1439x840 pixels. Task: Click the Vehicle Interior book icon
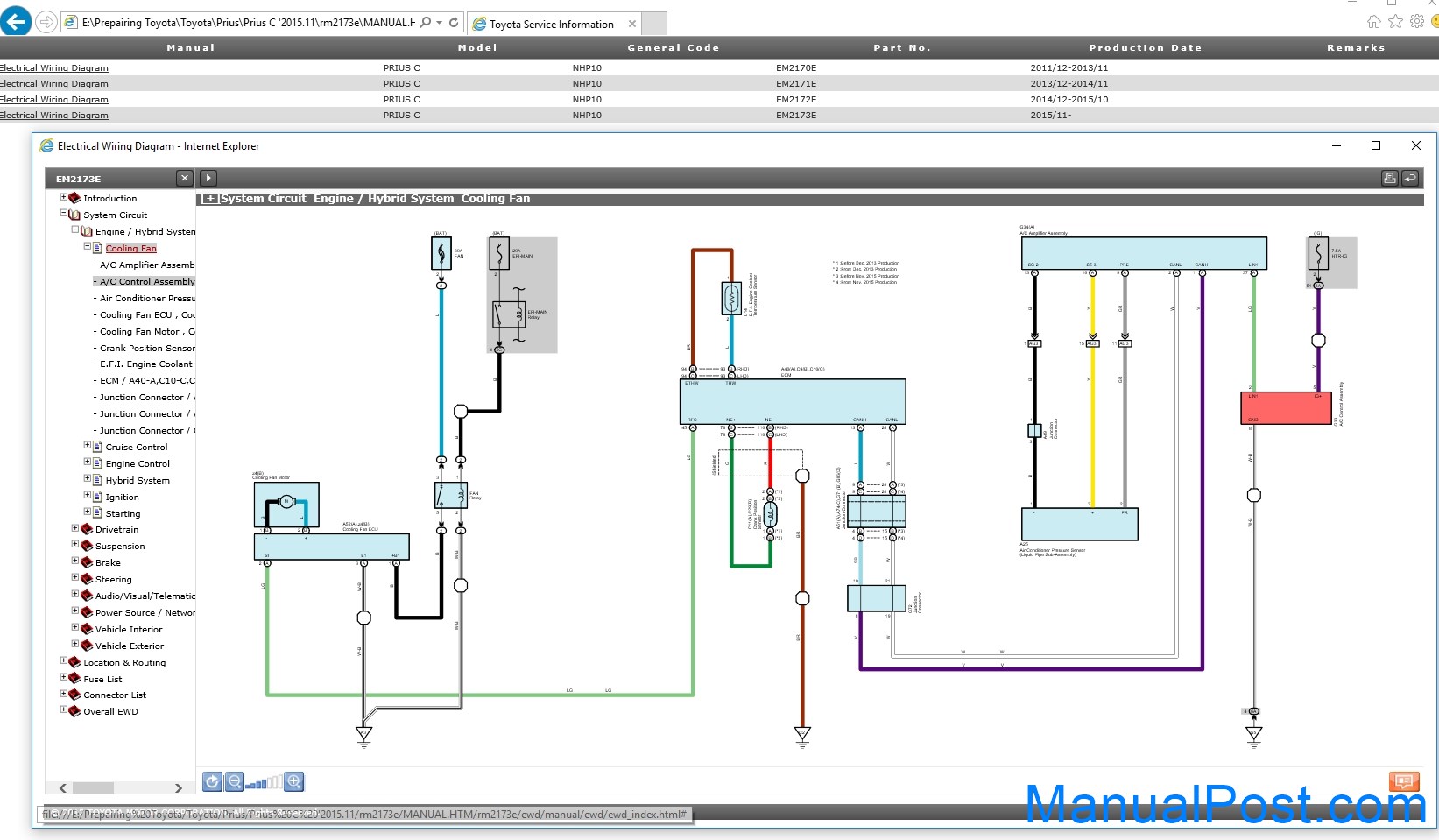coord(88,629)
